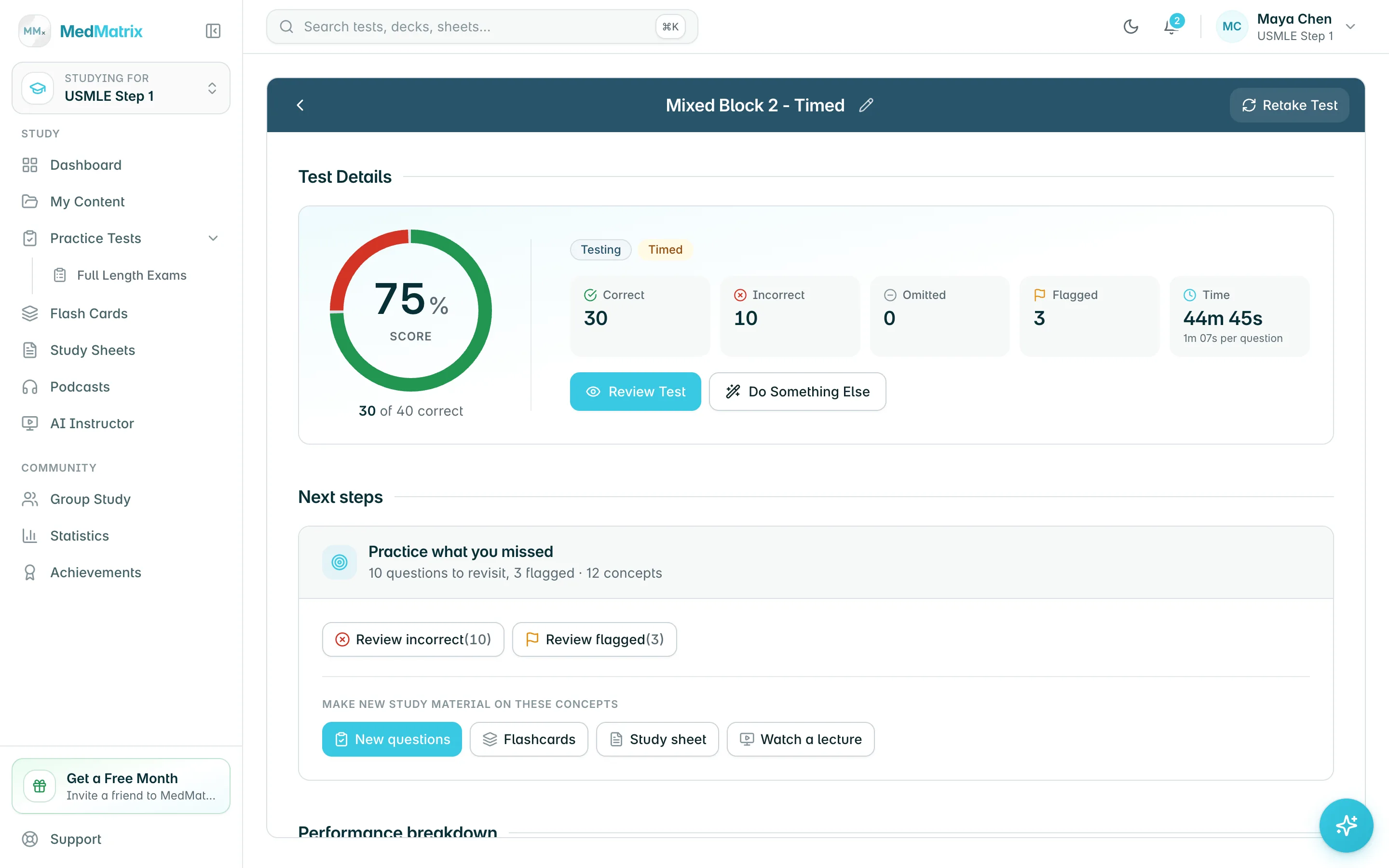1389x868 pixels.
Task: Collapse Practice Tests submenu chevron
Action: 213,238
